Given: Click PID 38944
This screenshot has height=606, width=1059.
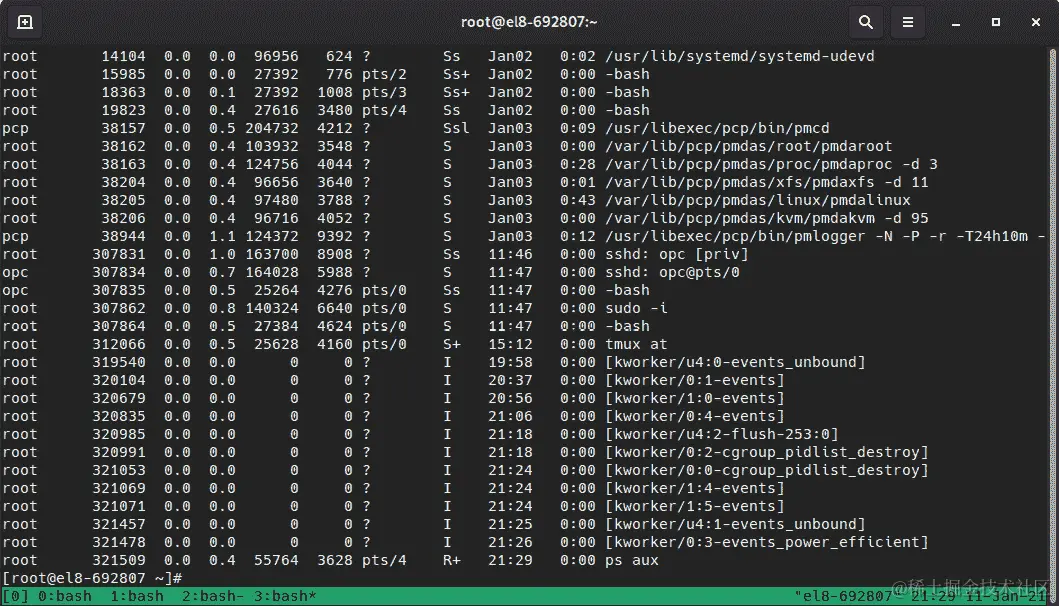Looking at the screenshot, I should 123,236.
